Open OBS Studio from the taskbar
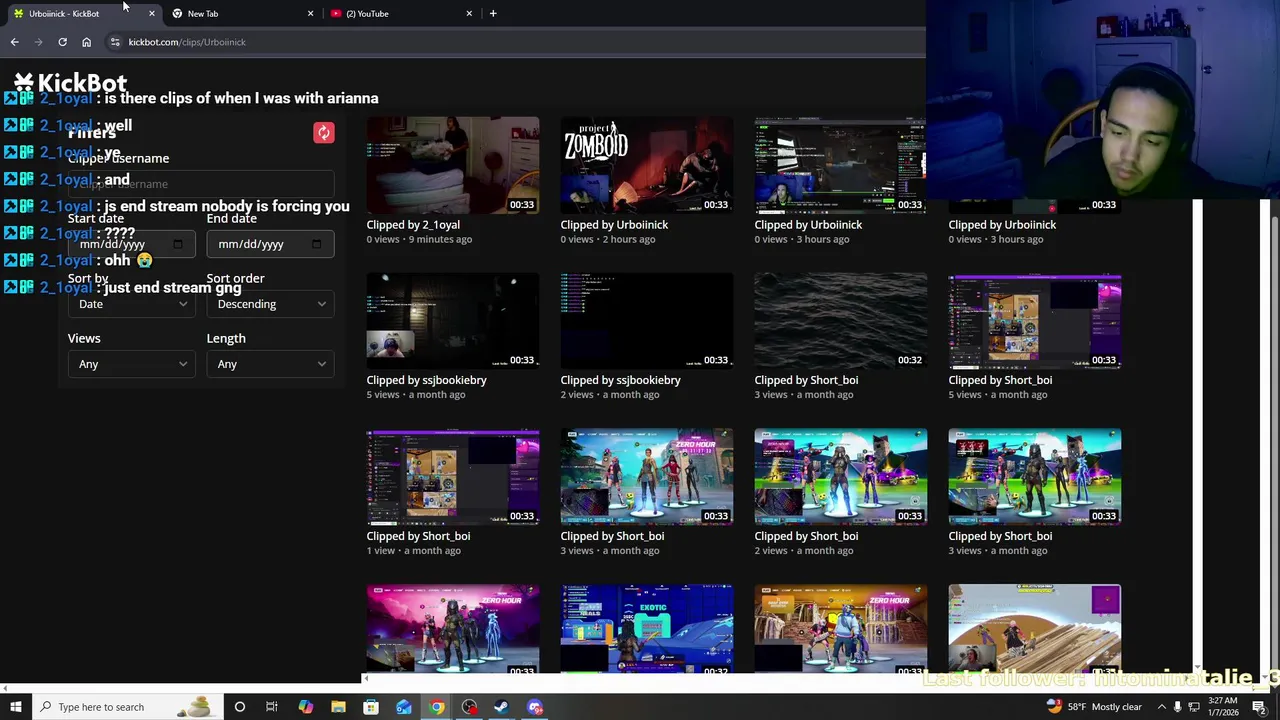This screenshot has width=1280, height=720. coord(469,707)
